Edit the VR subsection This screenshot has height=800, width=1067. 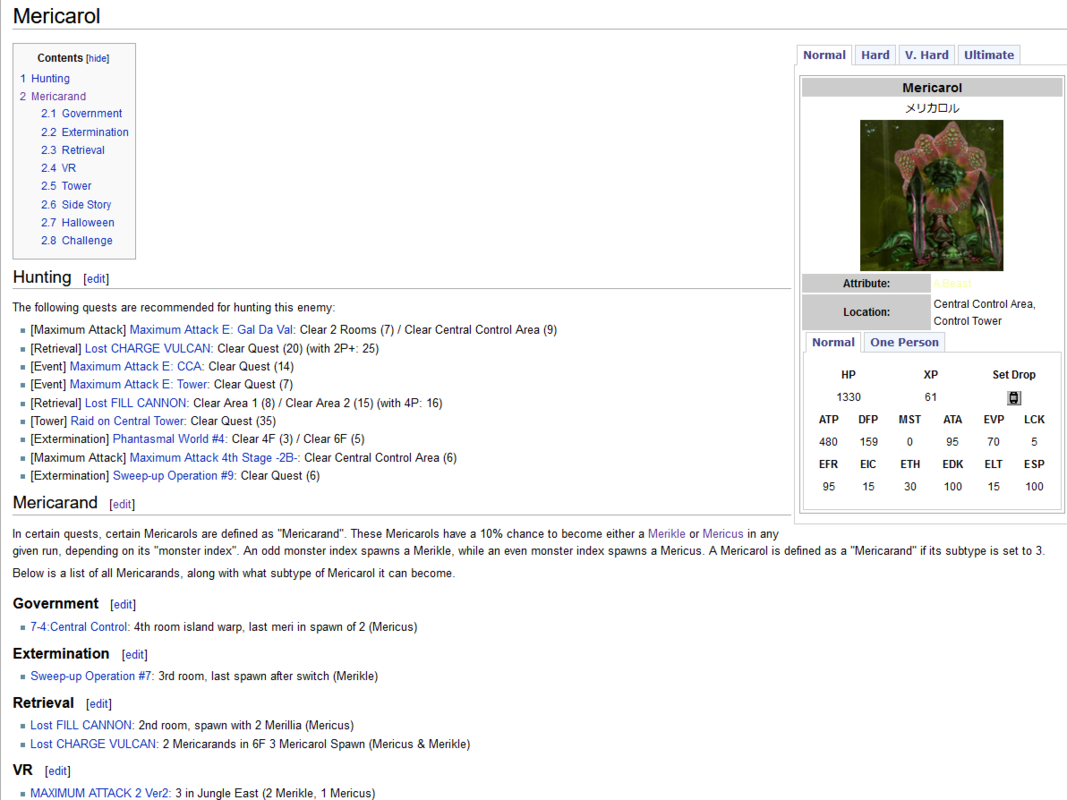[x=58, y=771]
